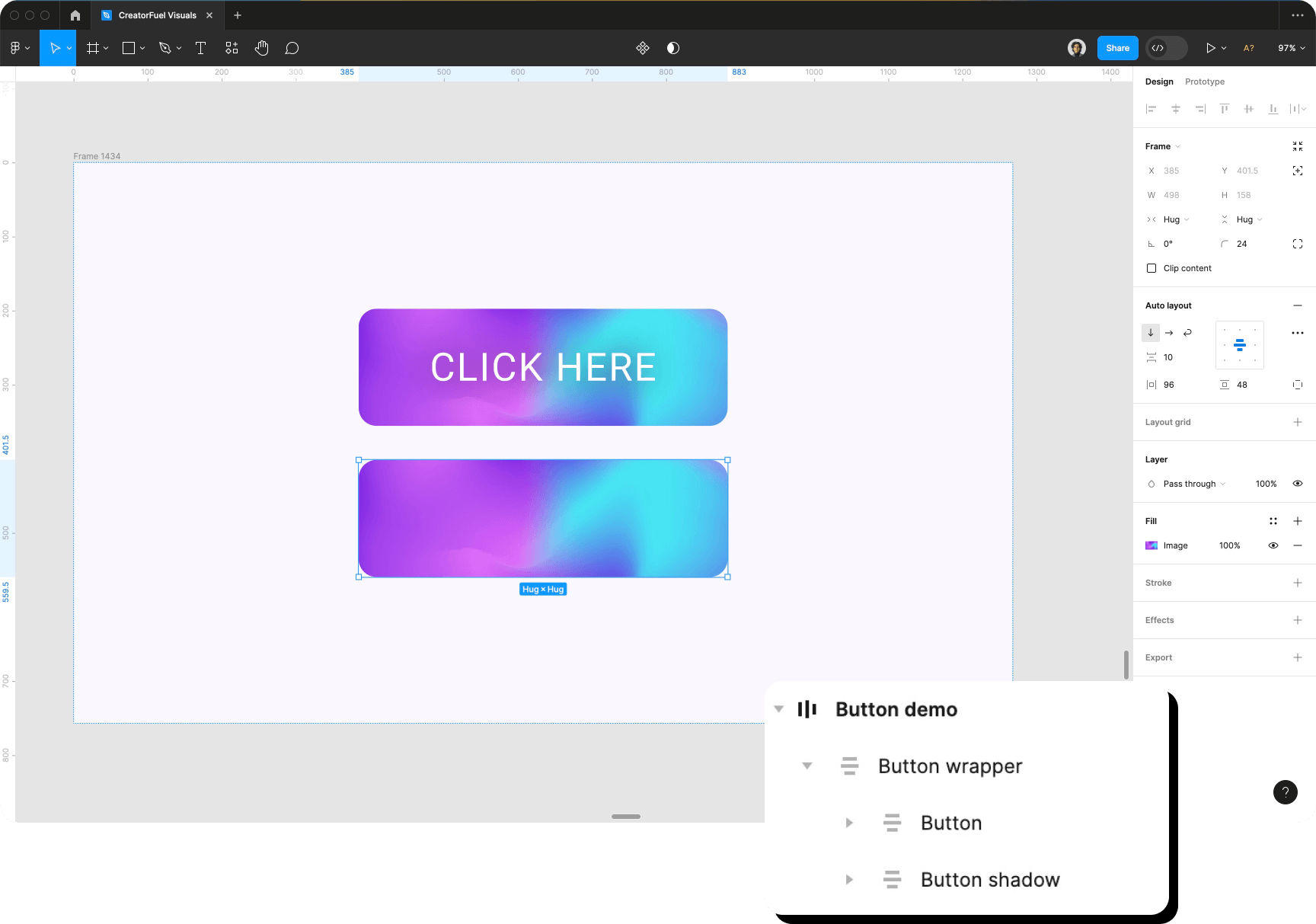Click the width input field

click(1178, 195)
